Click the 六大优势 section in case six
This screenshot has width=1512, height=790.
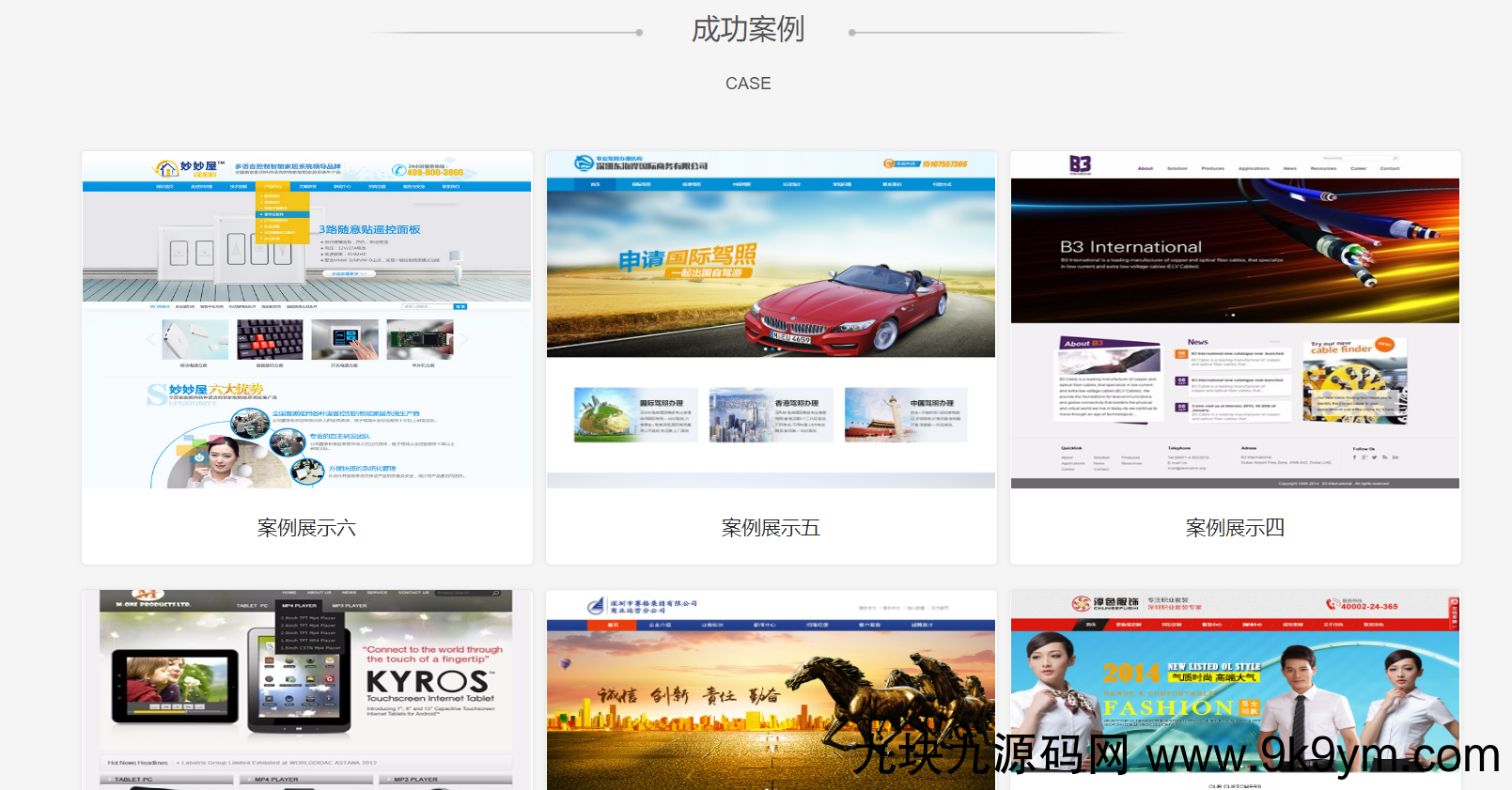[x=216, y=390]
